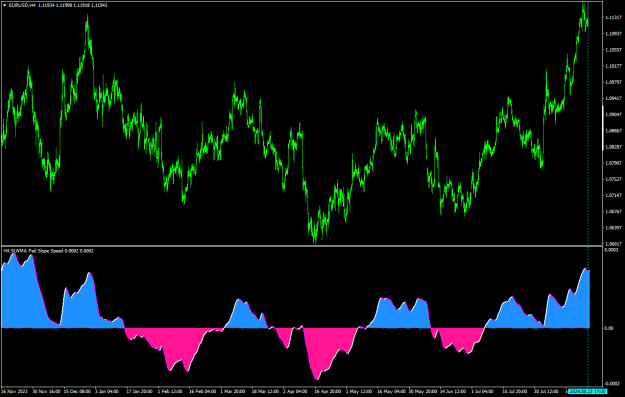The width and height of the screenshot is (625, 397).
Task: Click the 1.09417 price scale label
Action: 613,98
